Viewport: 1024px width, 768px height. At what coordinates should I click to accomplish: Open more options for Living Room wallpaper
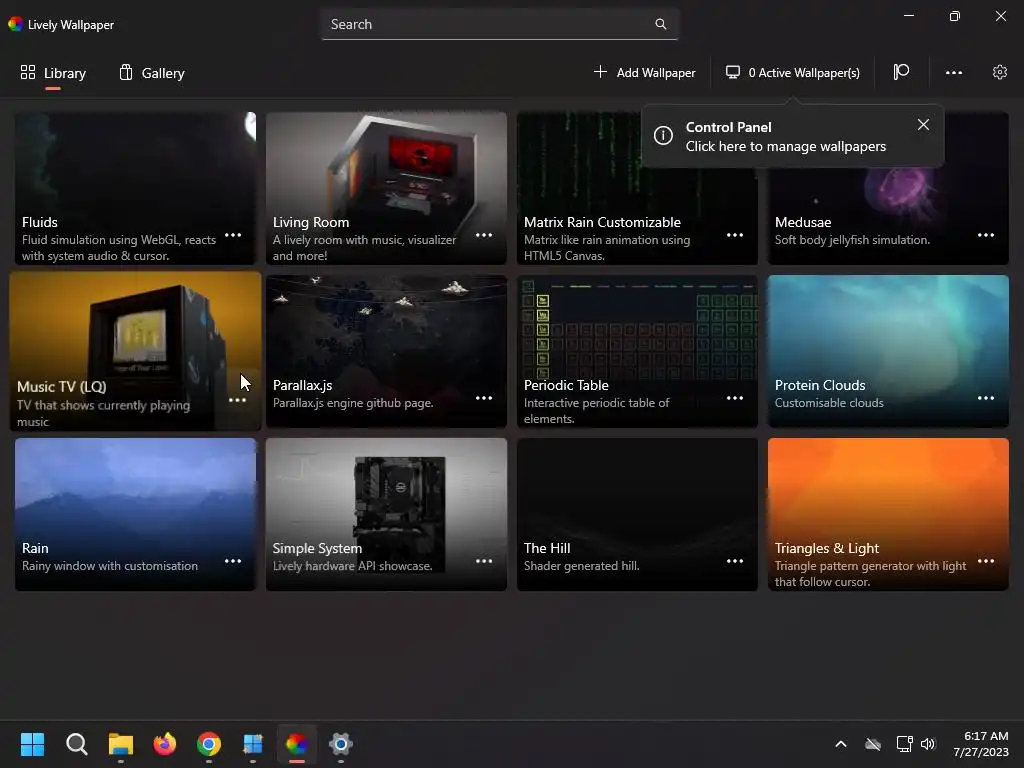pyautogui.click(x=484, y=235)
